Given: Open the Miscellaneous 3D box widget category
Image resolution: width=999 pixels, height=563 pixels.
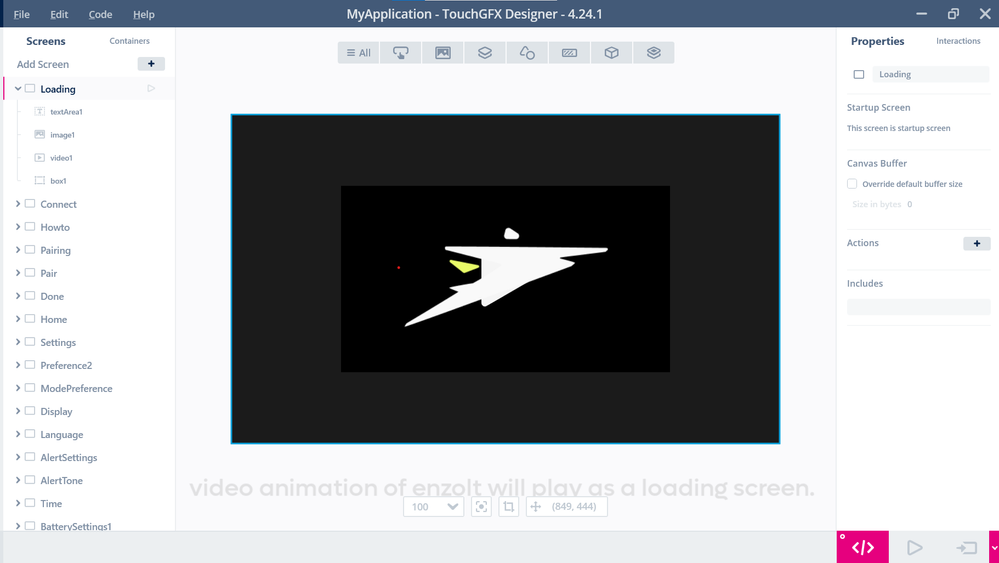Looking at the screenshot, I should (x=611, y=53).
